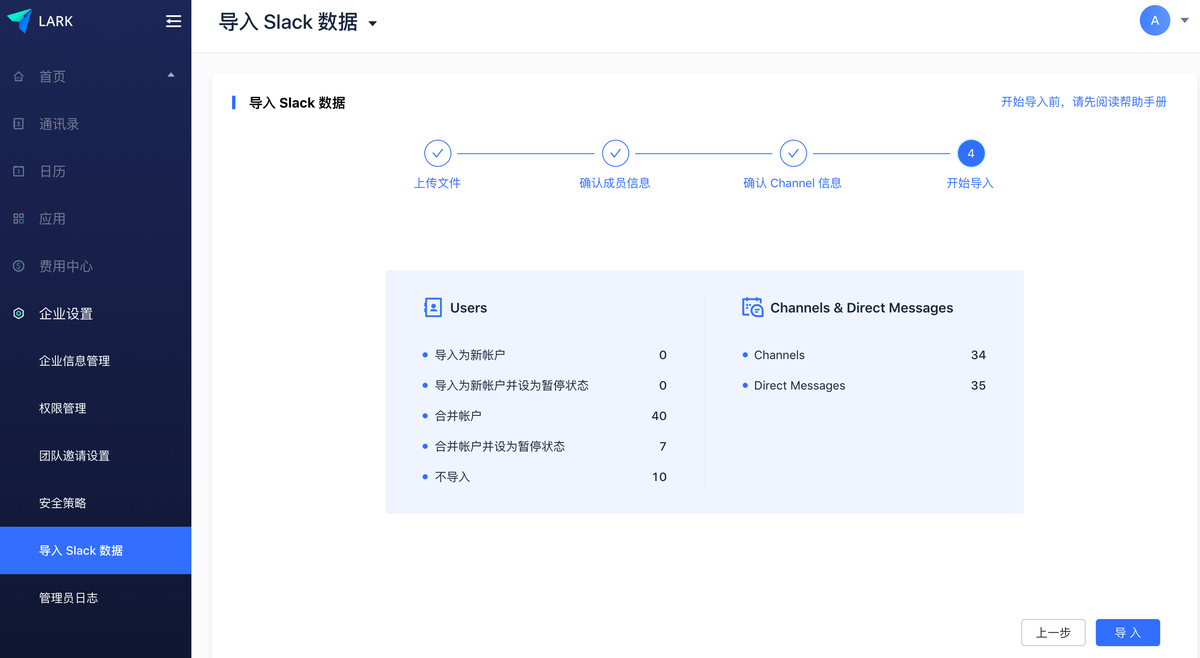This screenshot has width=1200, height=658.
Task: Open 通讯录 from the sidebar icon
Action: tap(18, 123)
